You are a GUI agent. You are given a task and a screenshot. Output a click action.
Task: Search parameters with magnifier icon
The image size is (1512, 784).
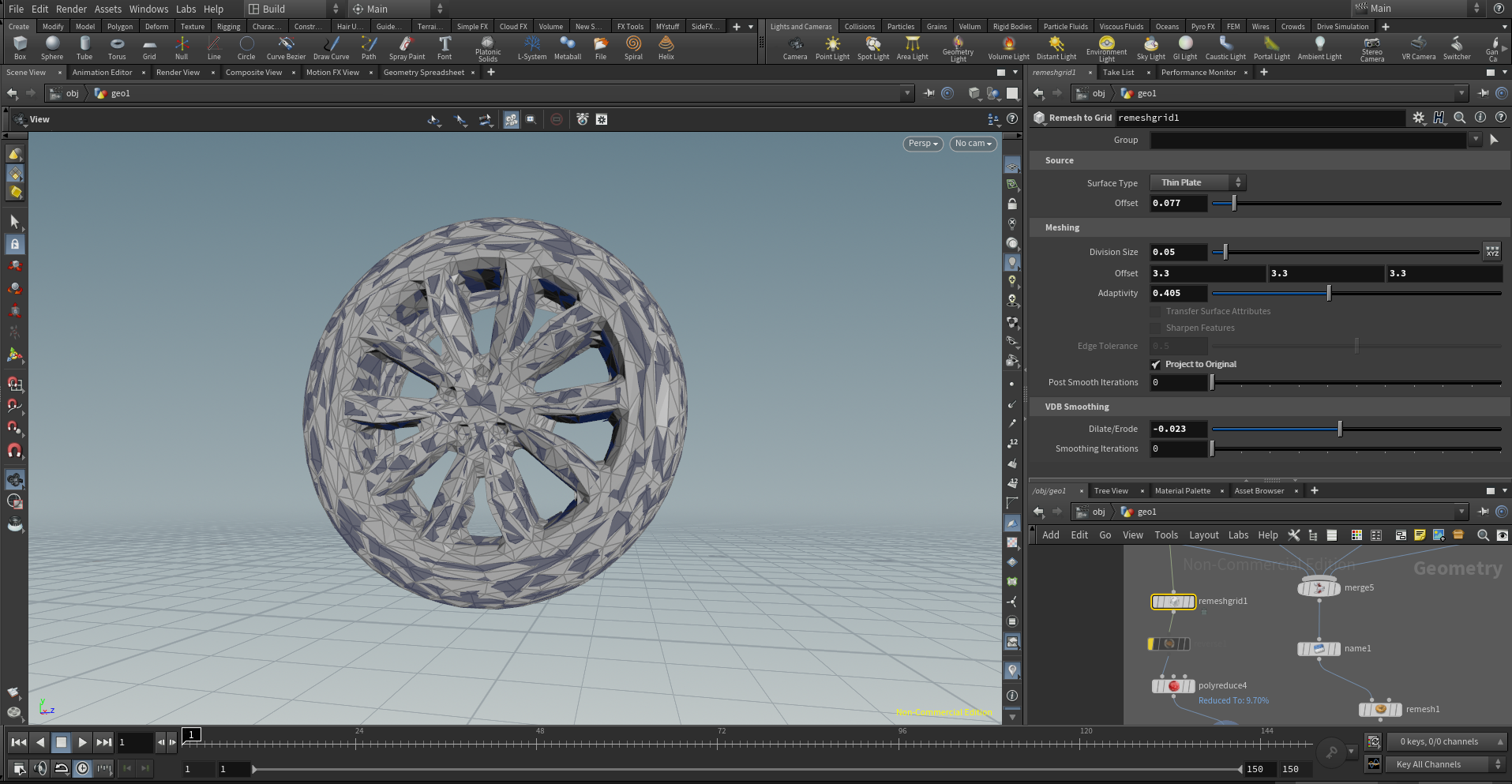point(1460,118)
